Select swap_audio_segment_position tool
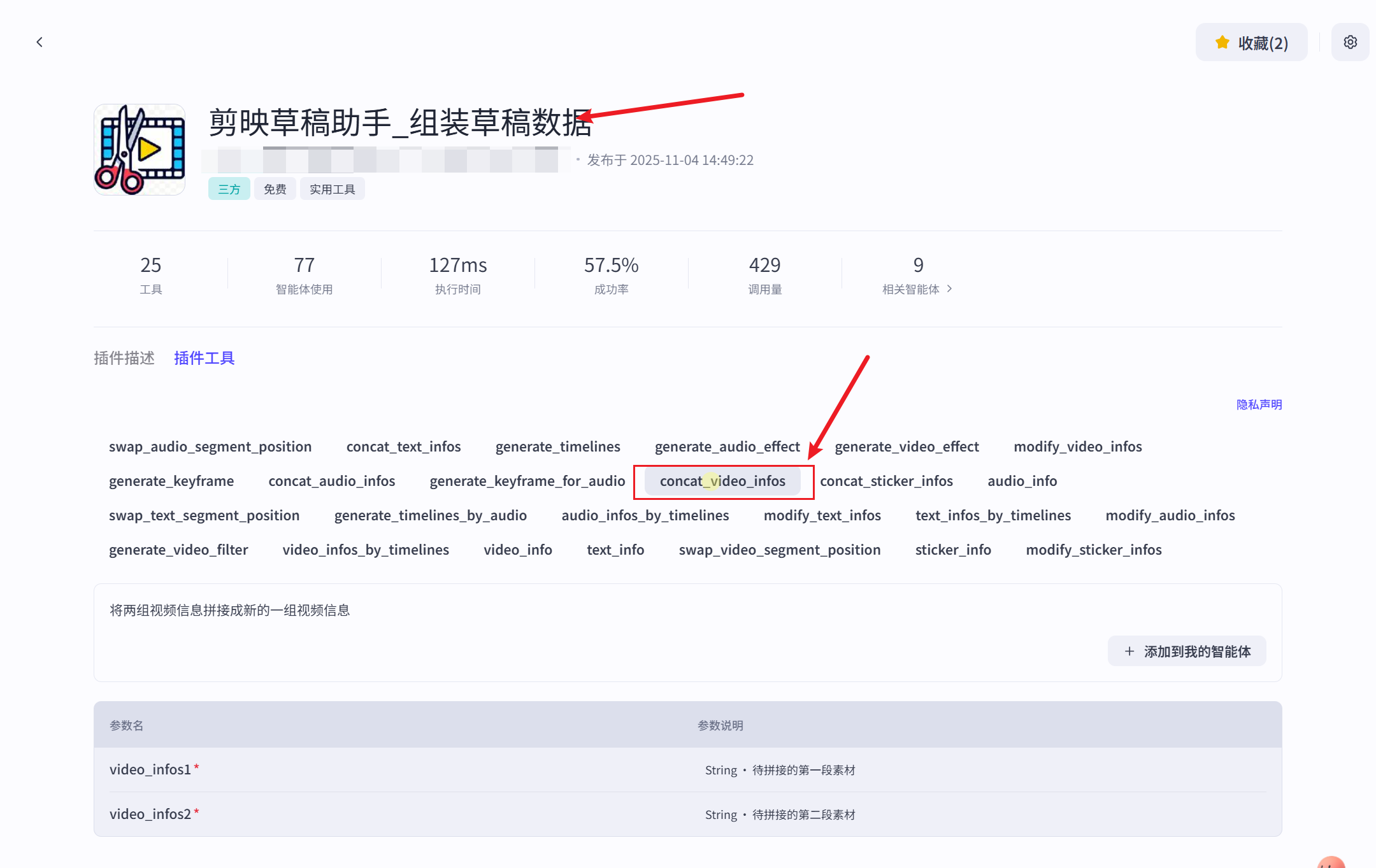The image size is (1376, 868). [210, 446]
